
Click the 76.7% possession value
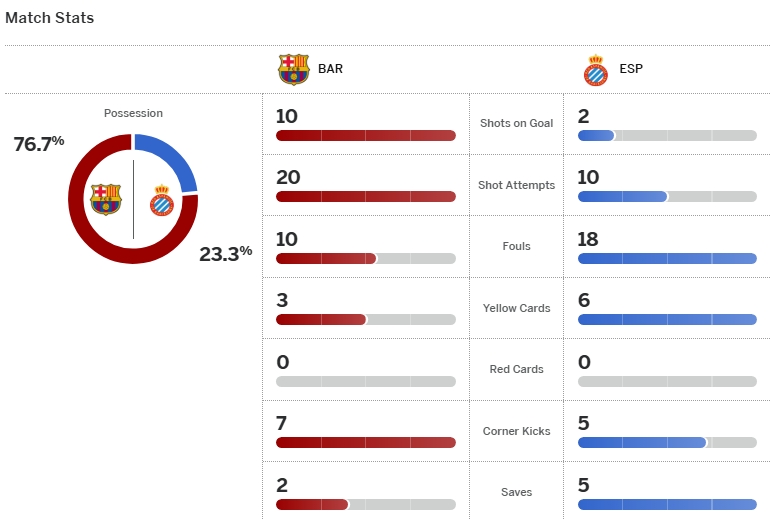coord(38,144)
